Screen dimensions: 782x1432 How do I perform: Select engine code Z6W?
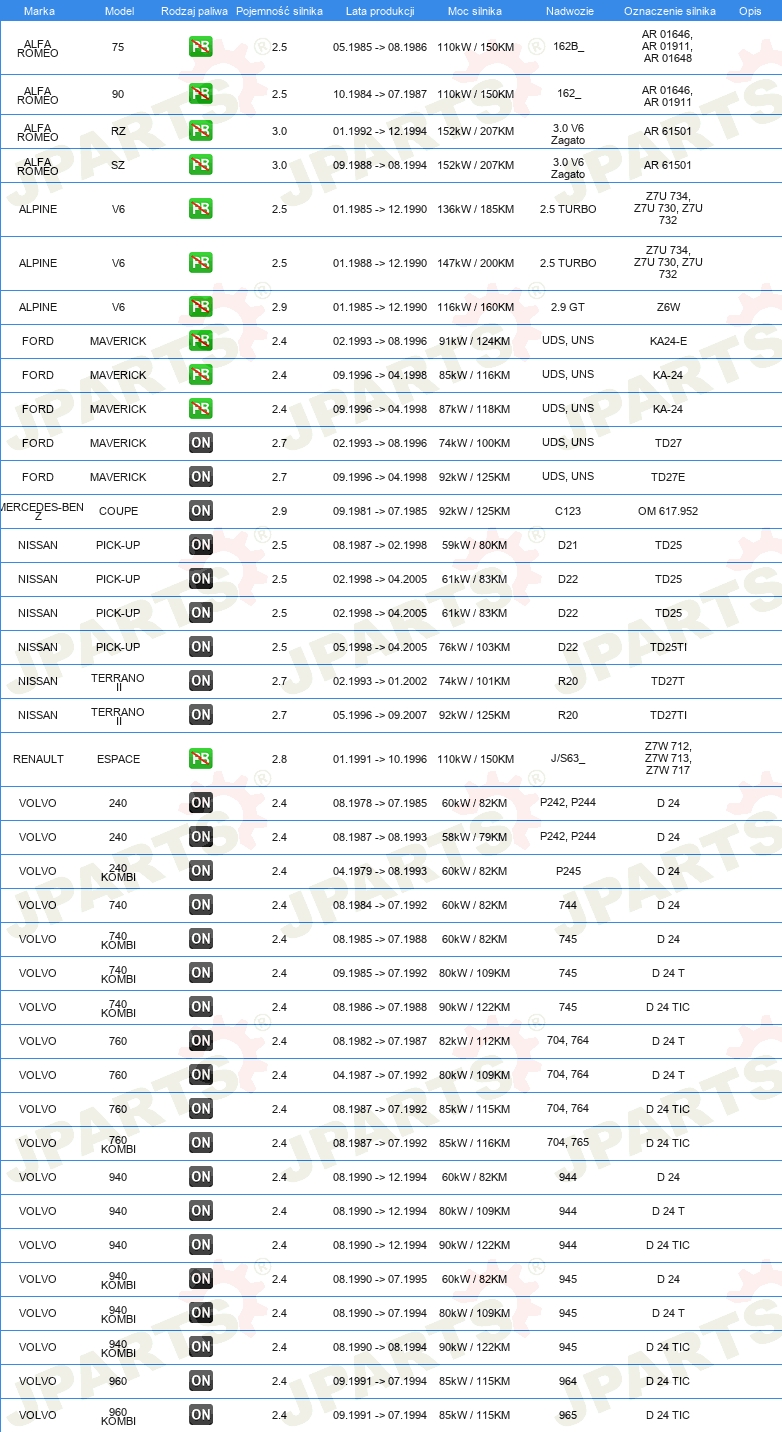[668, 307]
